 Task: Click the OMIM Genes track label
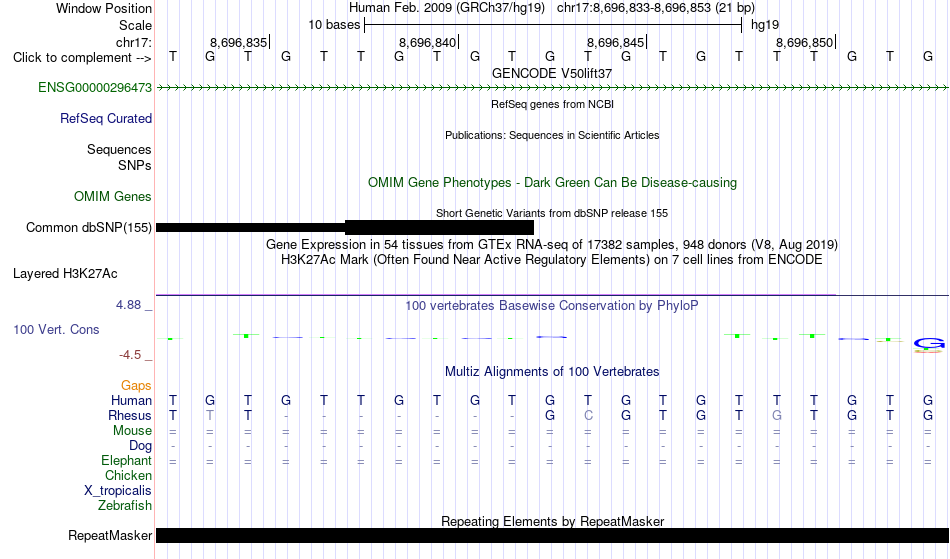(112, 197)
